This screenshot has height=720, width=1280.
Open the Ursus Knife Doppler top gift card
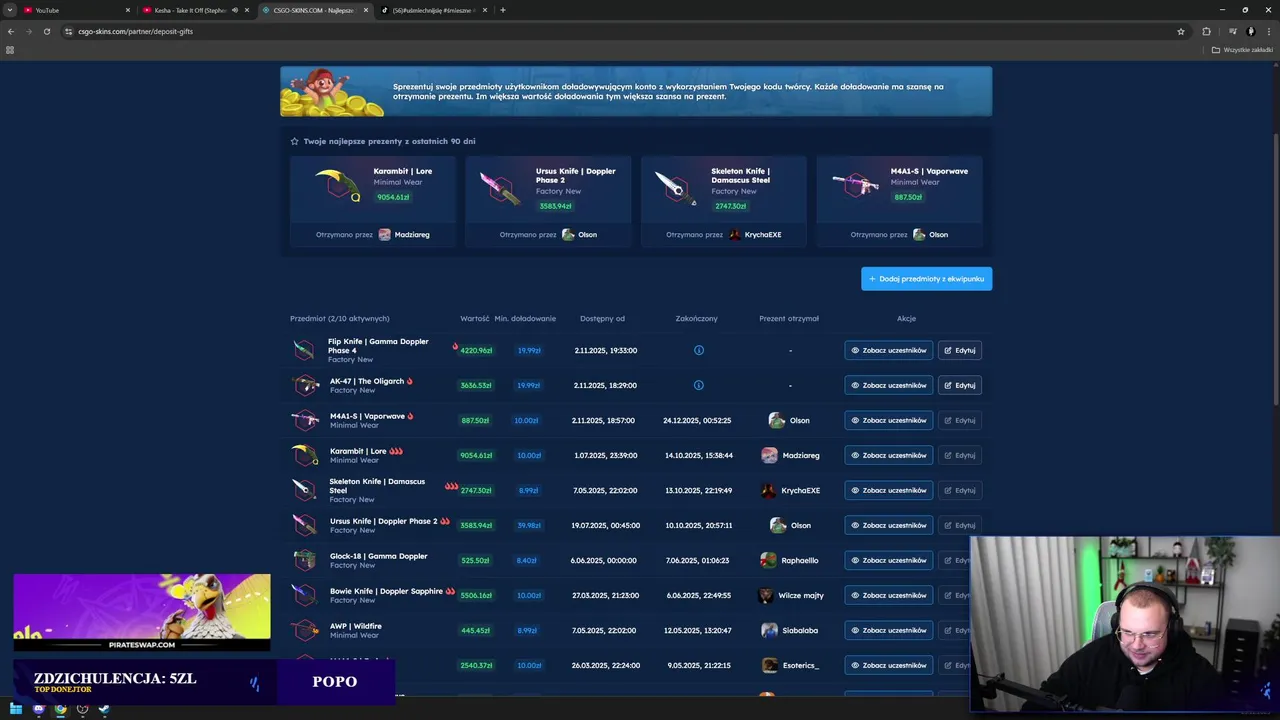point(548,201)
